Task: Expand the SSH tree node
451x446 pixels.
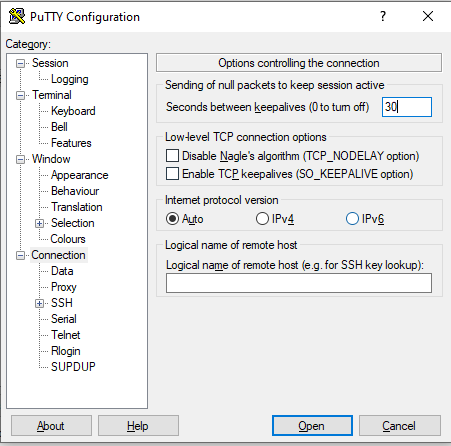Action: pyautogui.click(x=39, y=303)
